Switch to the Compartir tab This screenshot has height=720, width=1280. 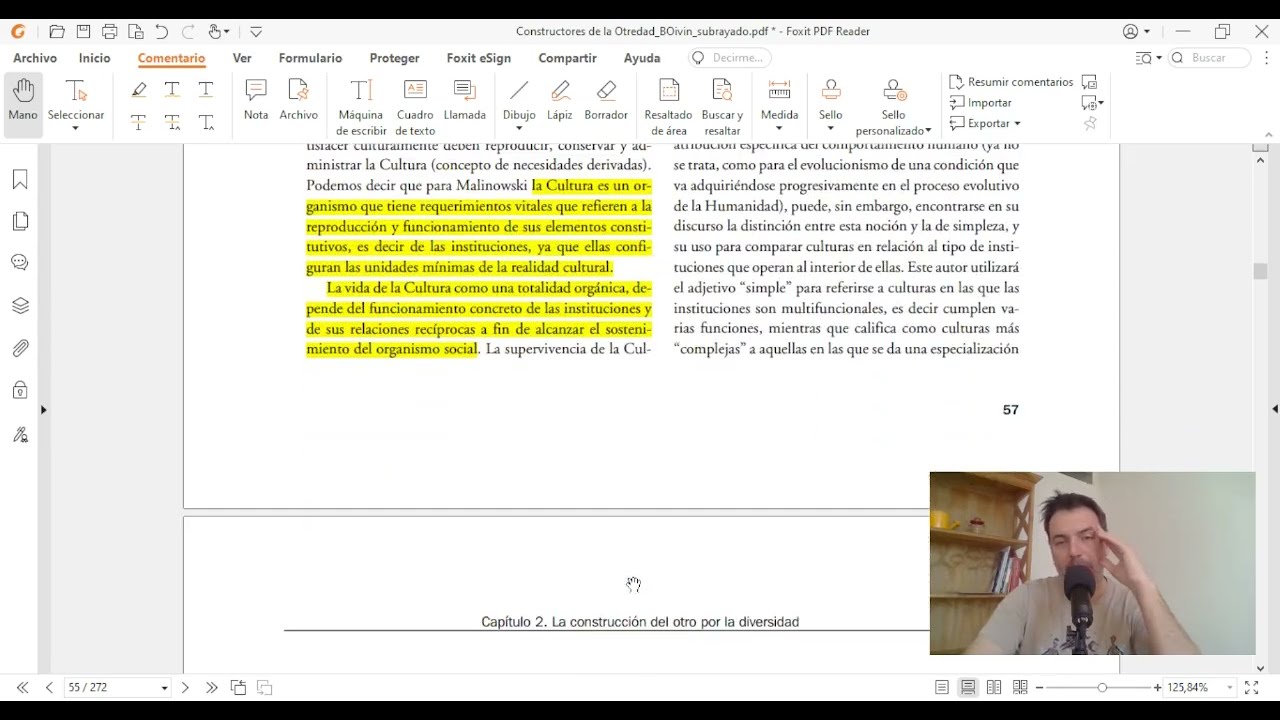pos(567,58)
